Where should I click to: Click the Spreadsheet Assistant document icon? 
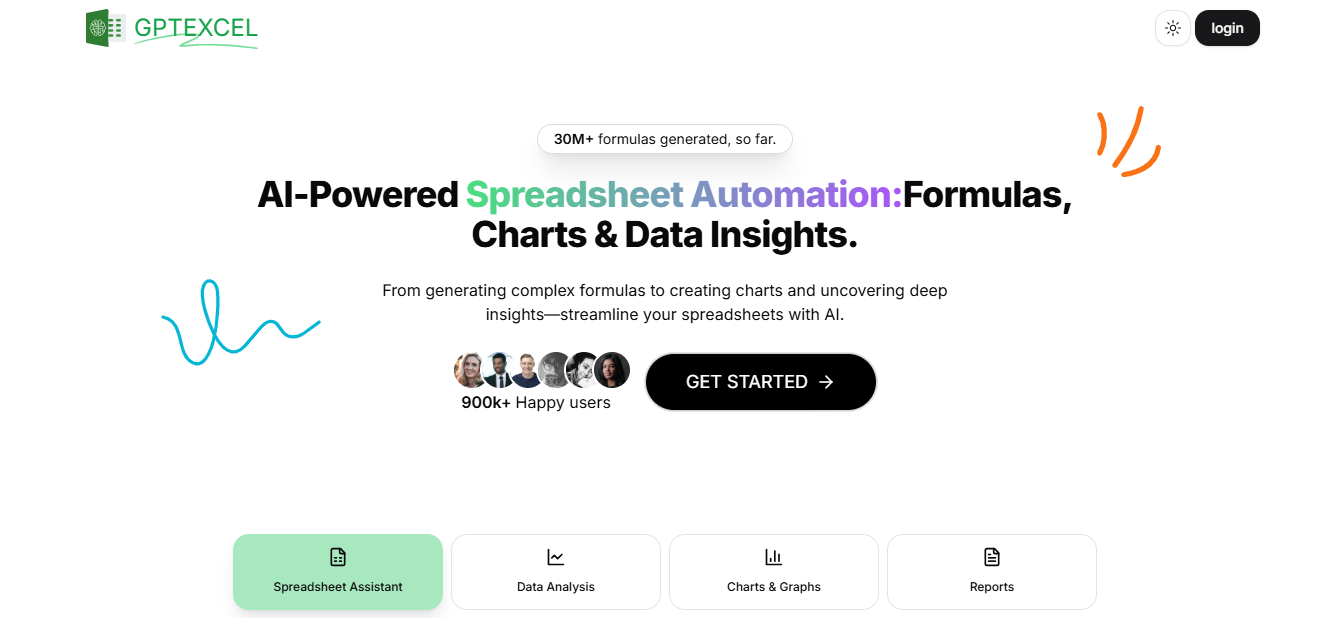(338, 557)
